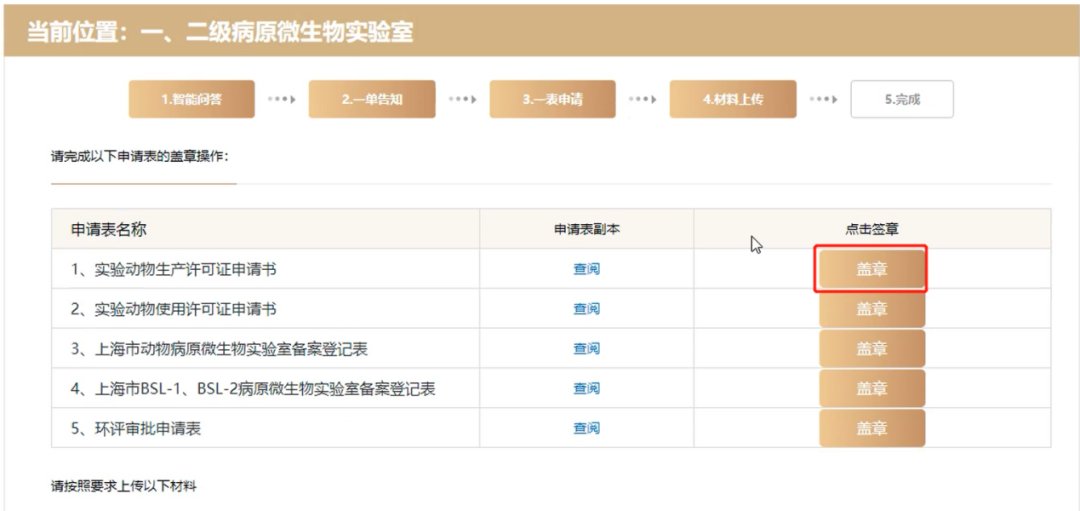The width and height of the screenshot is (1080, 511).
Task: Click 查阅 for 实验动物生产许可证申请书
Action: point(586,269)
